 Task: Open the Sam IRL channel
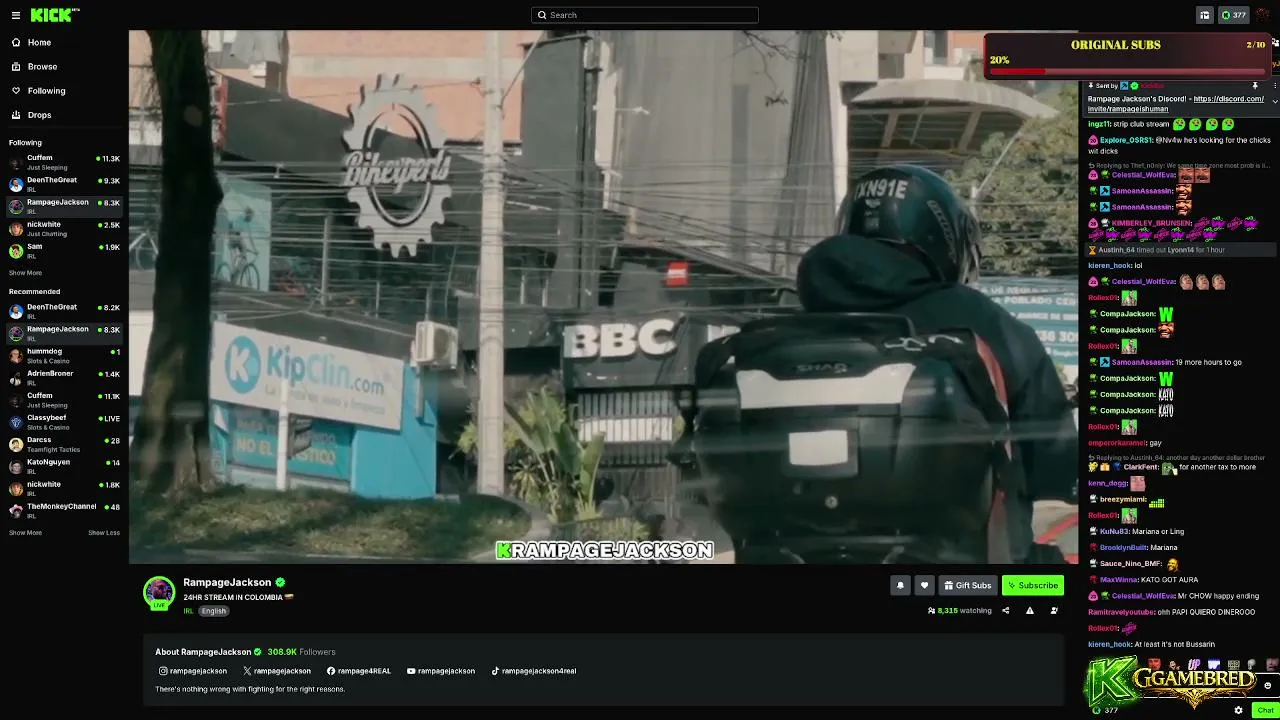coord(64,251)
